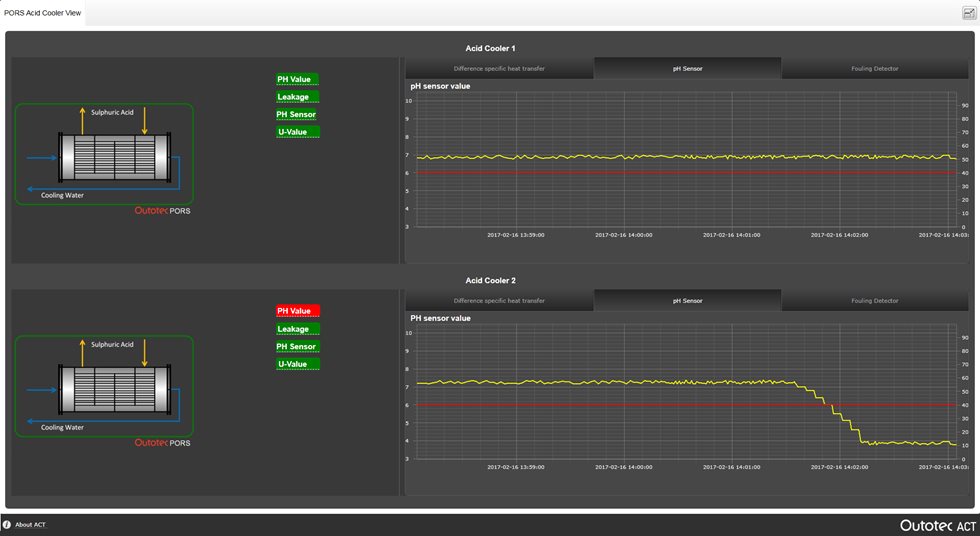Click Outotec PORS logo under Acid Cooler 2

pyautogui.click(x=162, y=443)
